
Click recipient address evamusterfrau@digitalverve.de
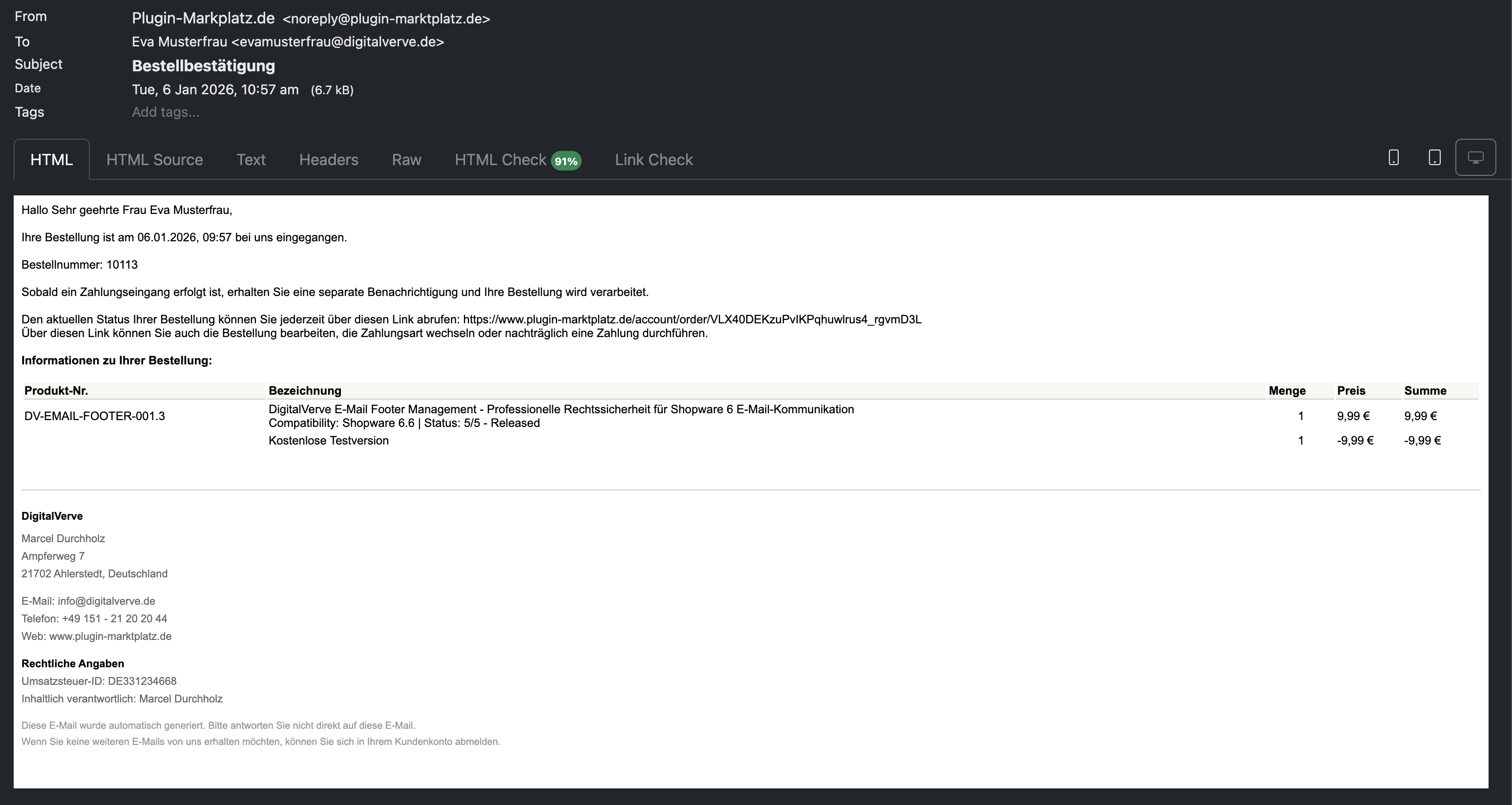click(337, 42)
